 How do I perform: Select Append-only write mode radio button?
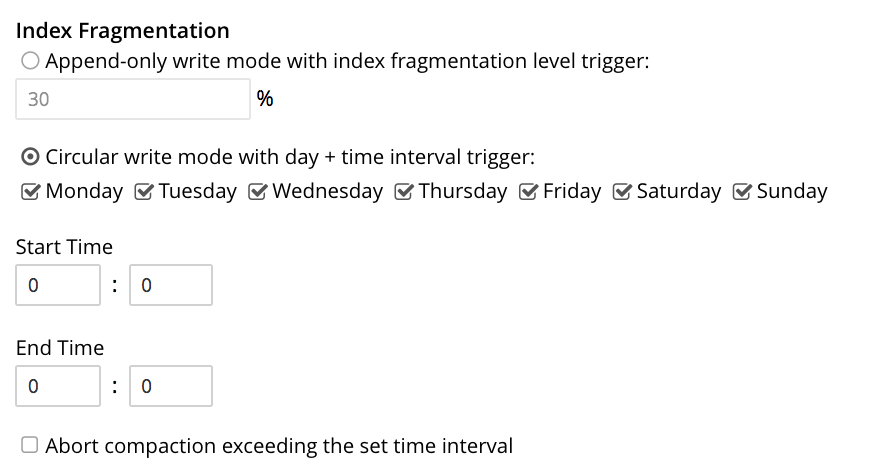point(30,61)
